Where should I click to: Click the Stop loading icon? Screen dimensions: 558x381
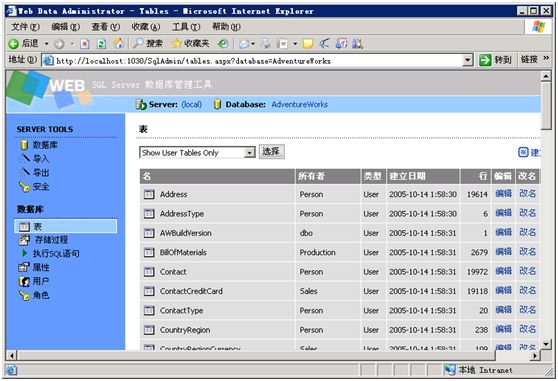pyautogui.click(x=85, y=44)
